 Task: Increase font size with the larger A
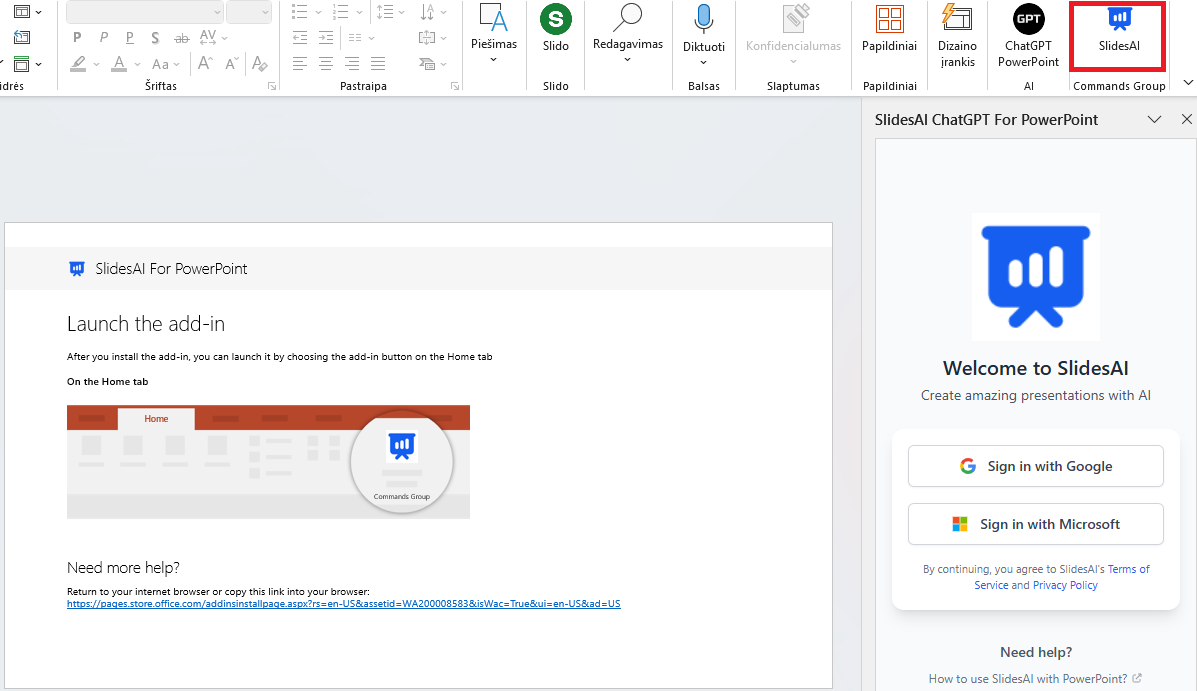pos(205,63)
